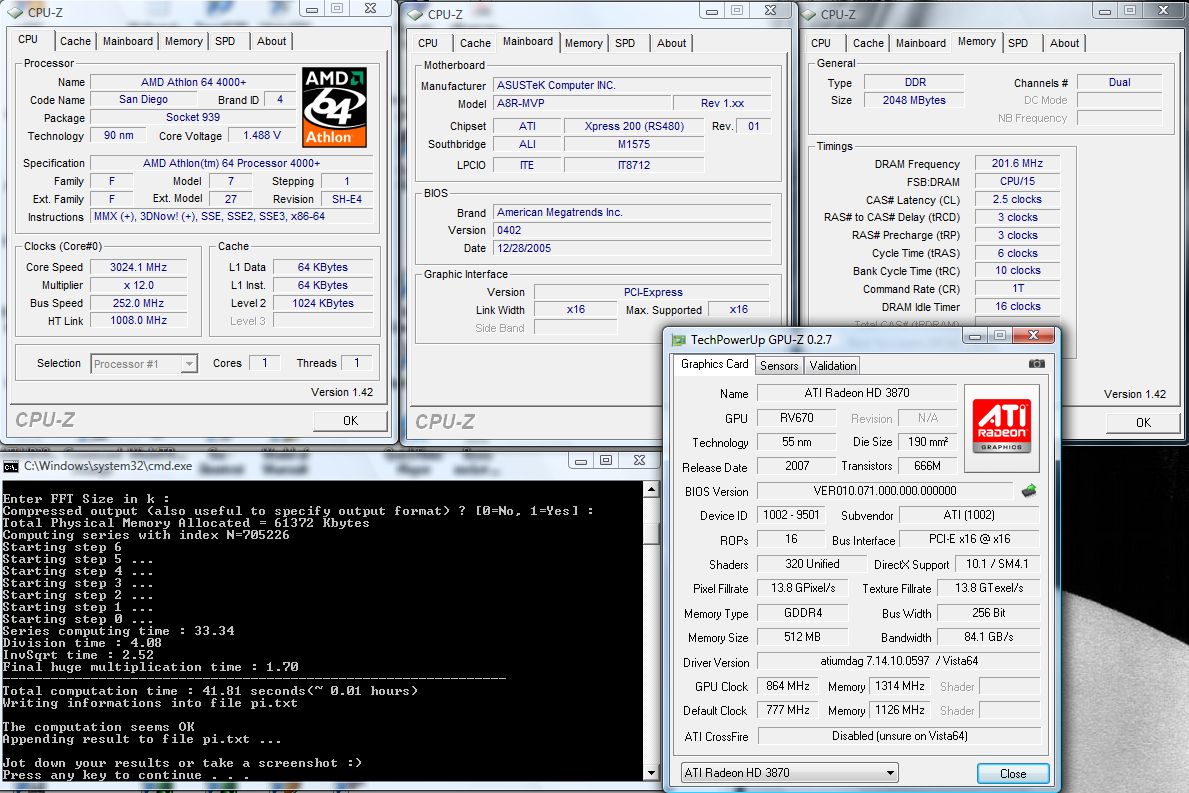Select CPU tab in Memory CPU-Z window

(x=821, y=43)
